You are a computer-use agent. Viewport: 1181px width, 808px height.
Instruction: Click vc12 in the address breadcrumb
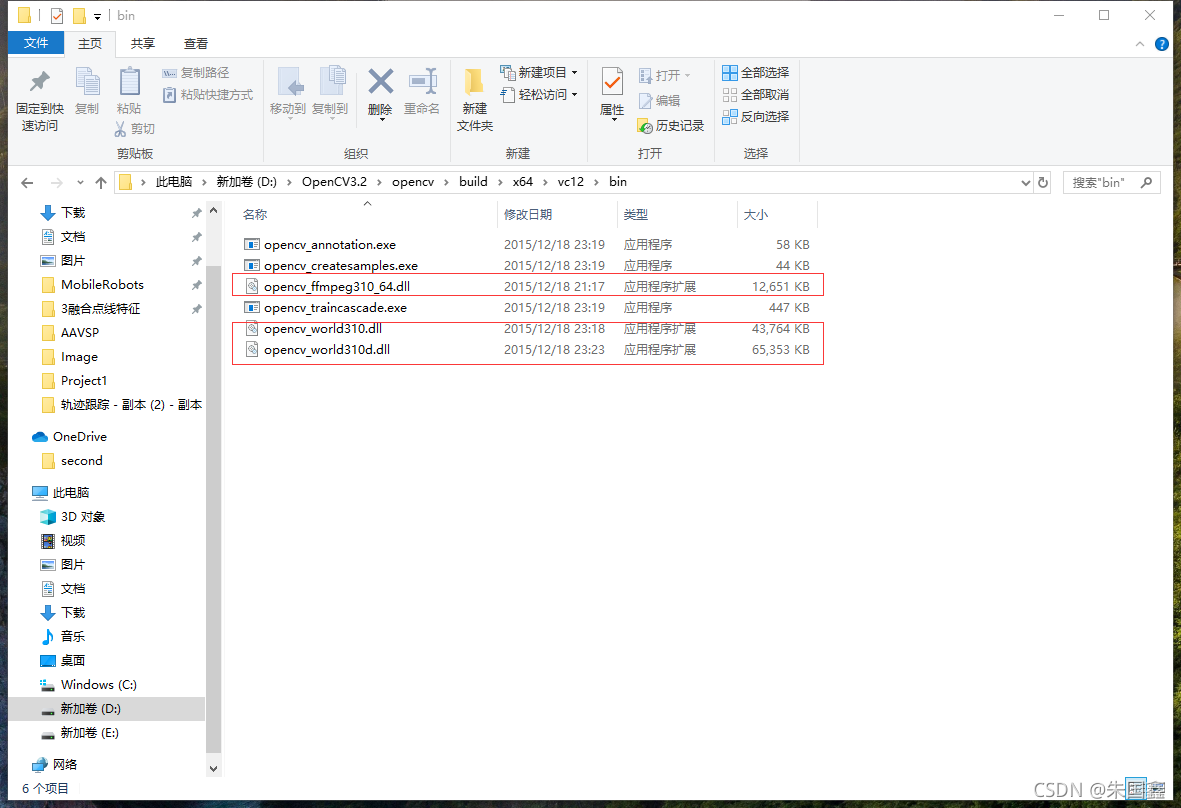(x=570, y=181)
